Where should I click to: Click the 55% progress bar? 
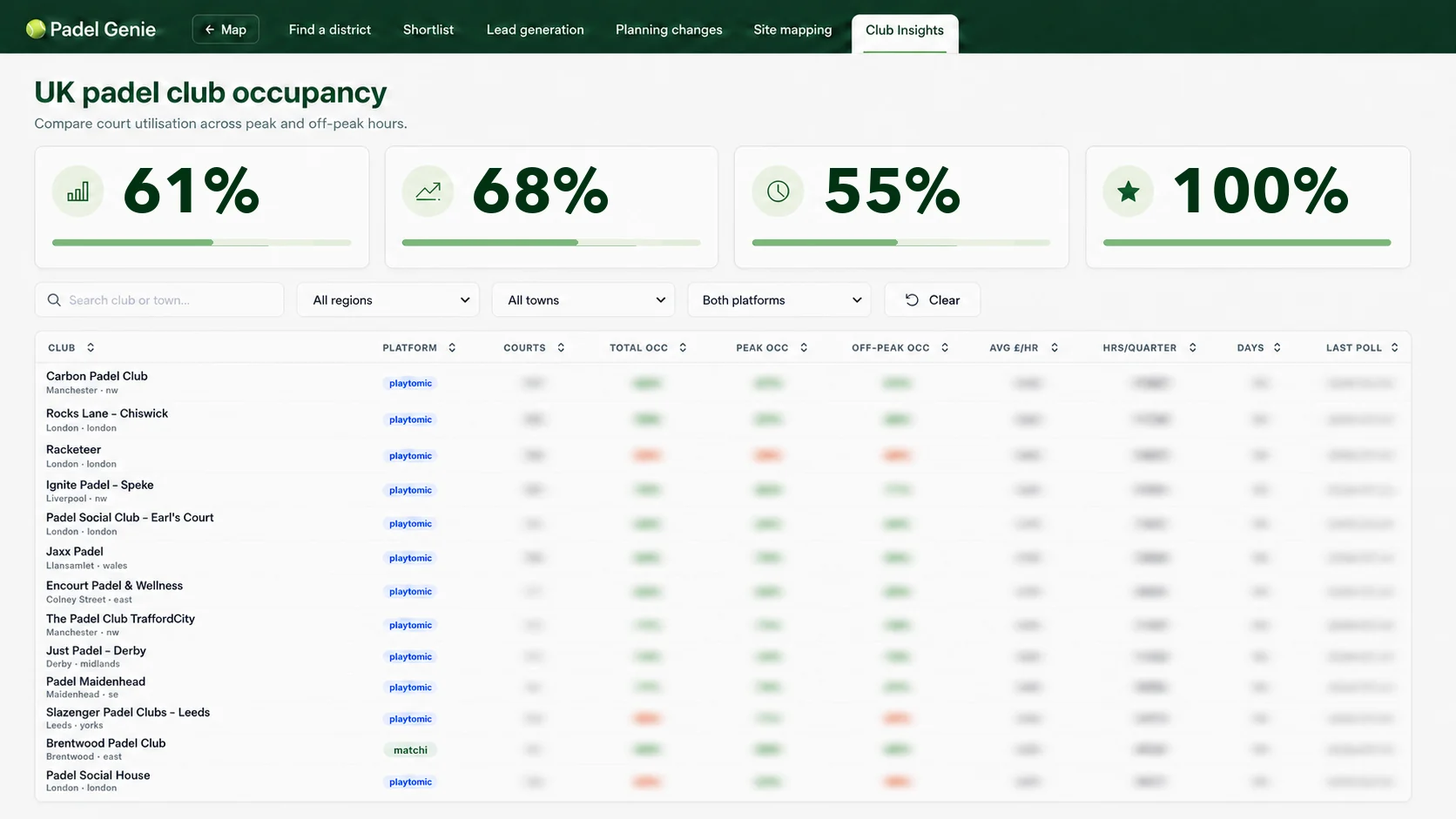[901, 243]
